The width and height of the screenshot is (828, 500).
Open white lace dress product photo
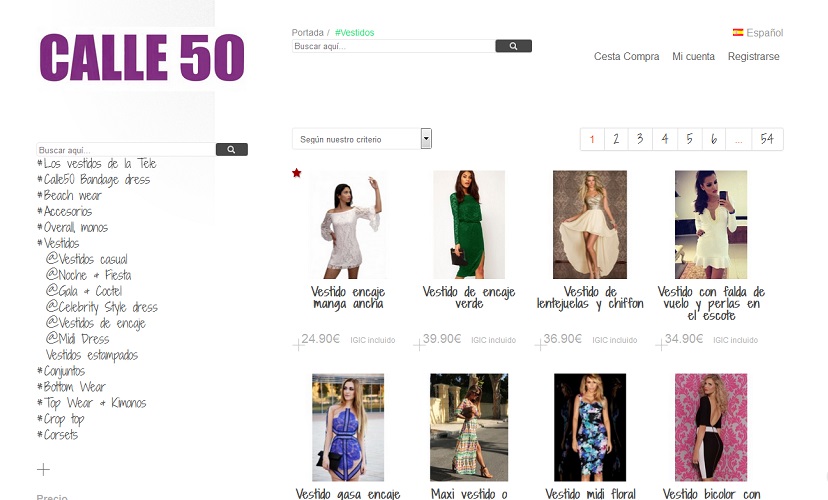pyautogui.click(x=348, y=224)
